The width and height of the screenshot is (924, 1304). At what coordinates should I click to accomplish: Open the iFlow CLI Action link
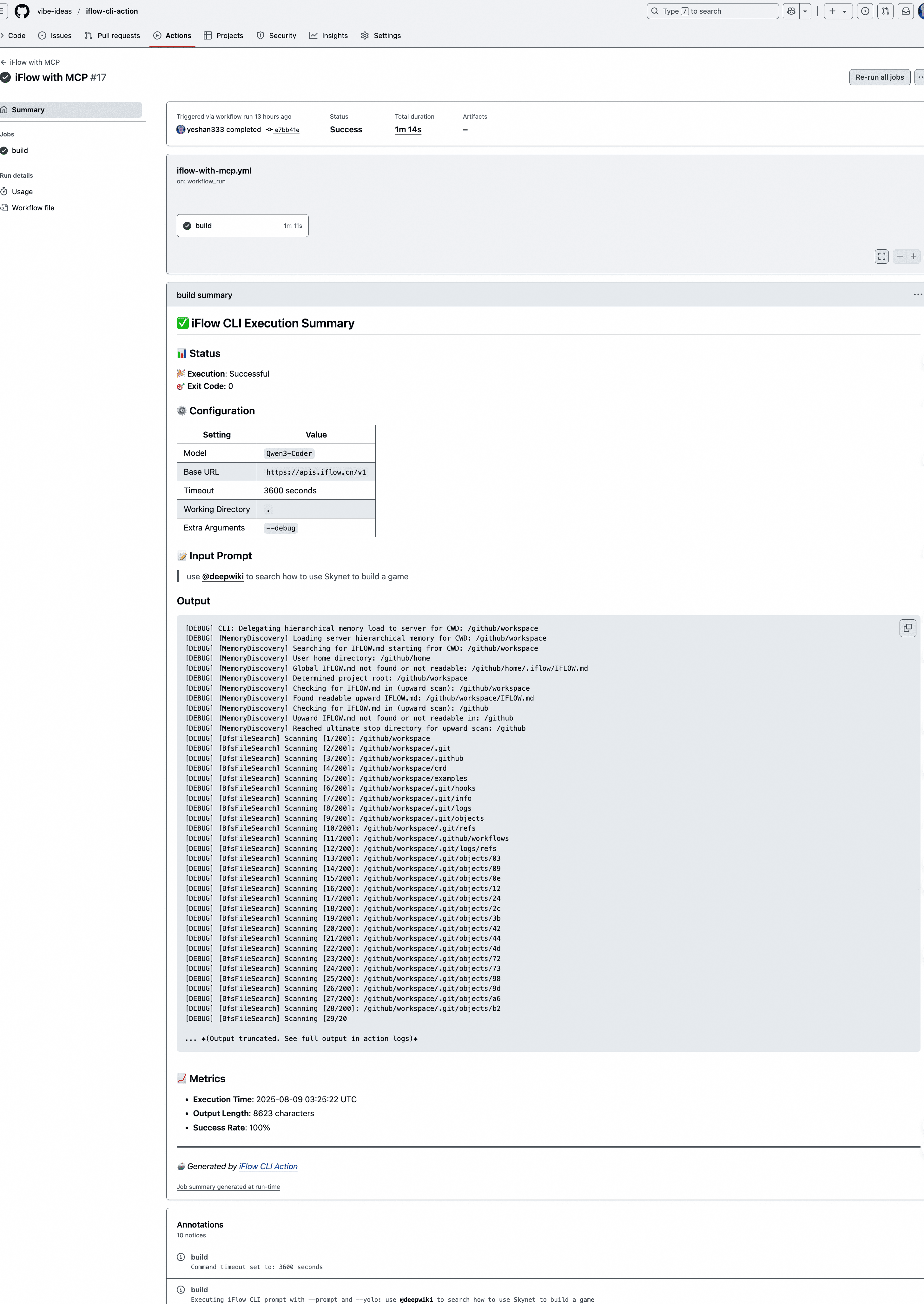pos(268,1166)
